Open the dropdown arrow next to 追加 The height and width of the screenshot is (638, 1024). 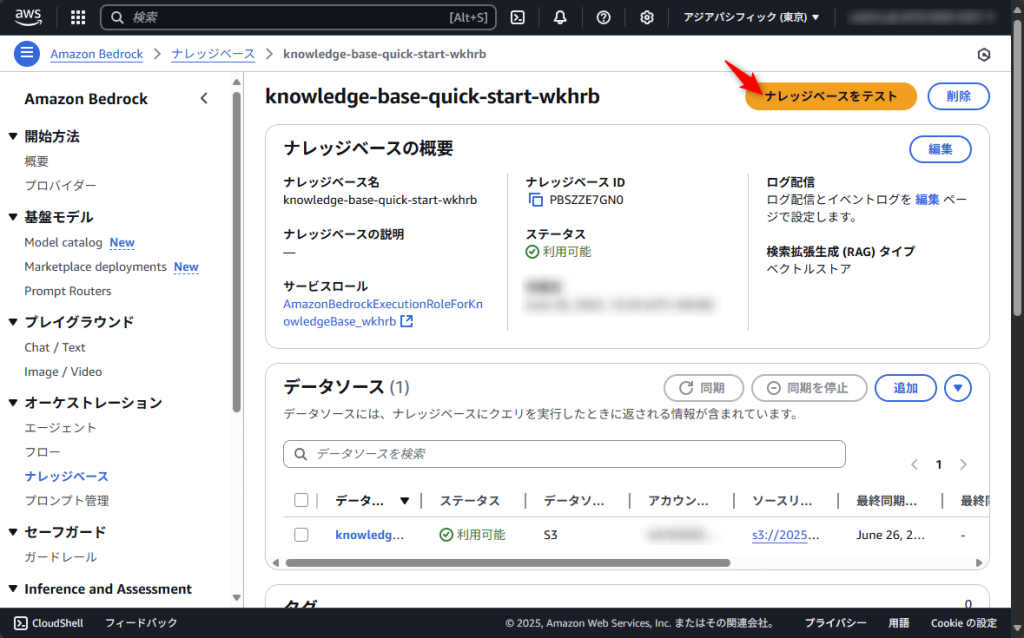(x=957, y=388)
